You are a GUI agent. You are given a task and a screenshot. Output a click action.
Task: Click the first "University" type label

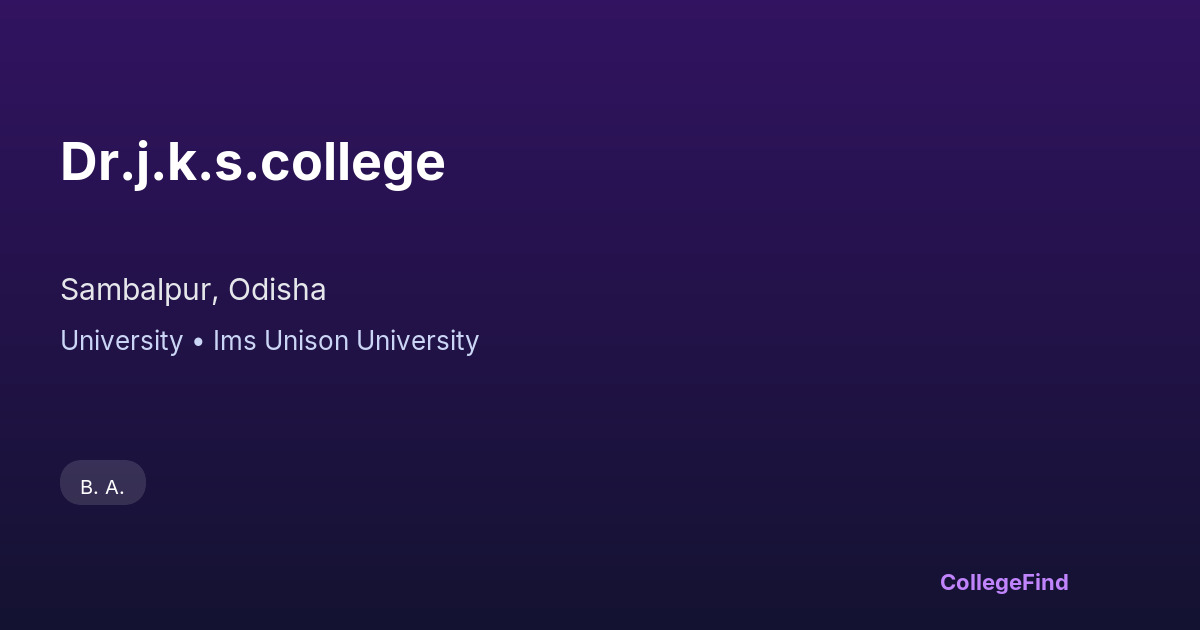pyautogui.click(x=121, y=341)
